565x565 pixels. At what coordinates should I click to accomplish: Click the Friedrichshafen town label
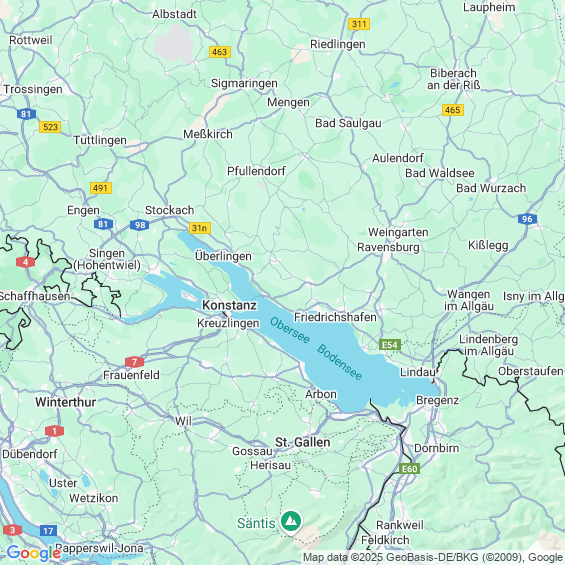coord(335,317)
